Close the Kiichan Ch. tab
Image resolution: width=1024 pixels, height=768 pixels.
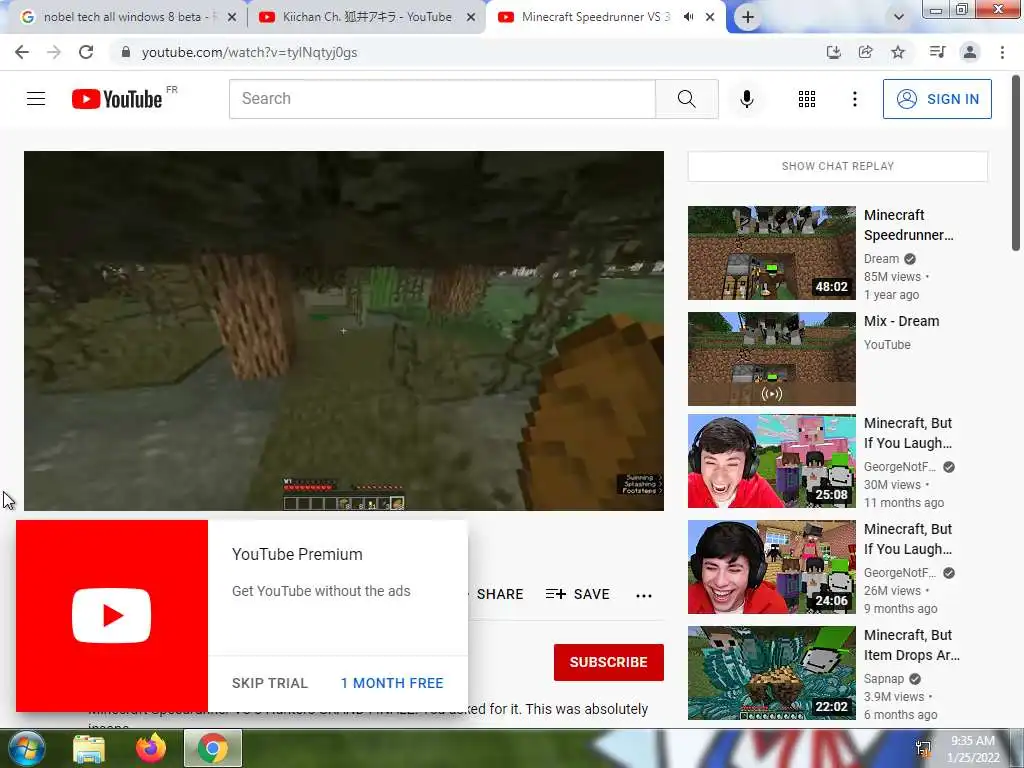(471, 17)
